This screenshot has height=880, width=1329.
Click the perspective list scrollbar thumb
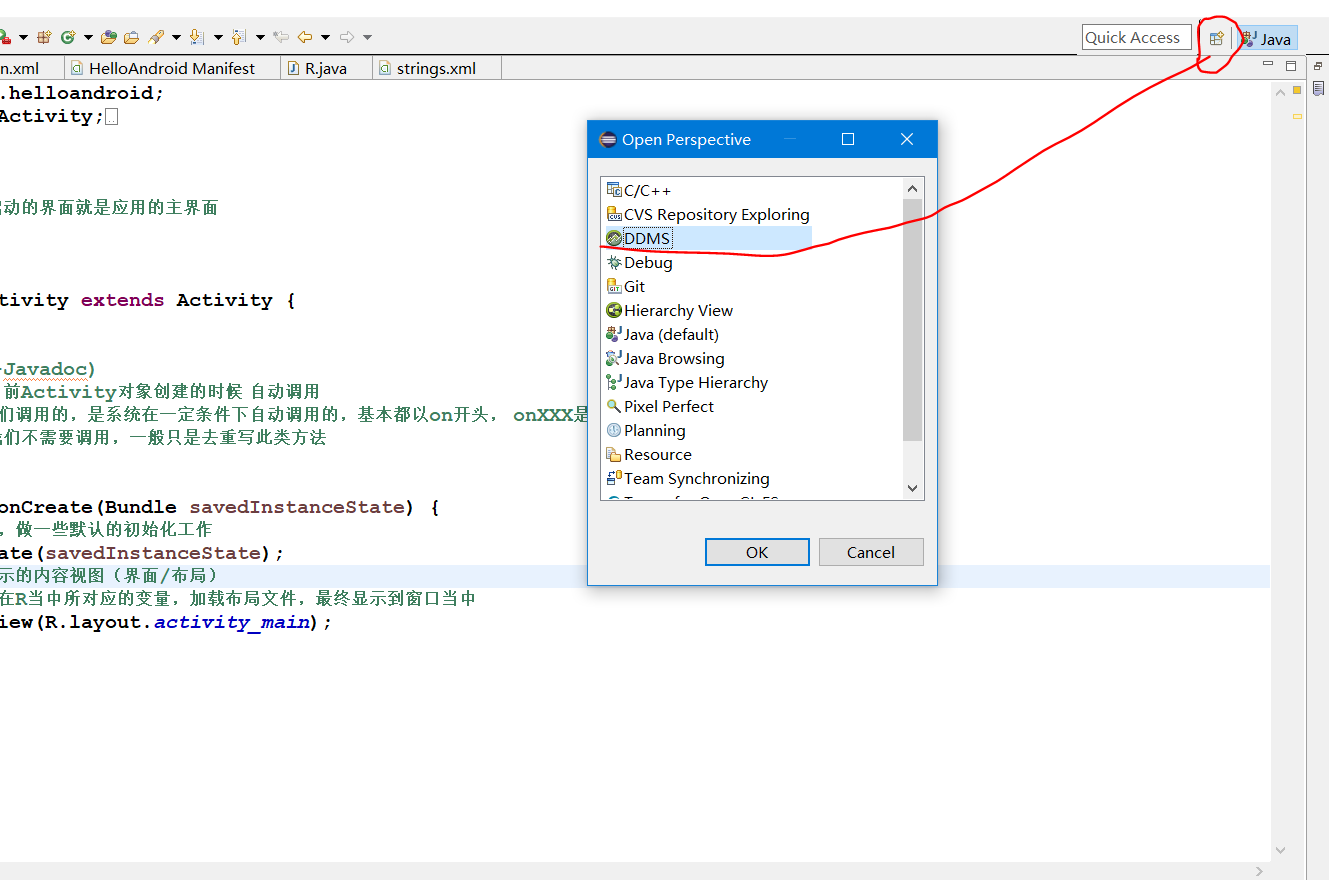[912, 319]
